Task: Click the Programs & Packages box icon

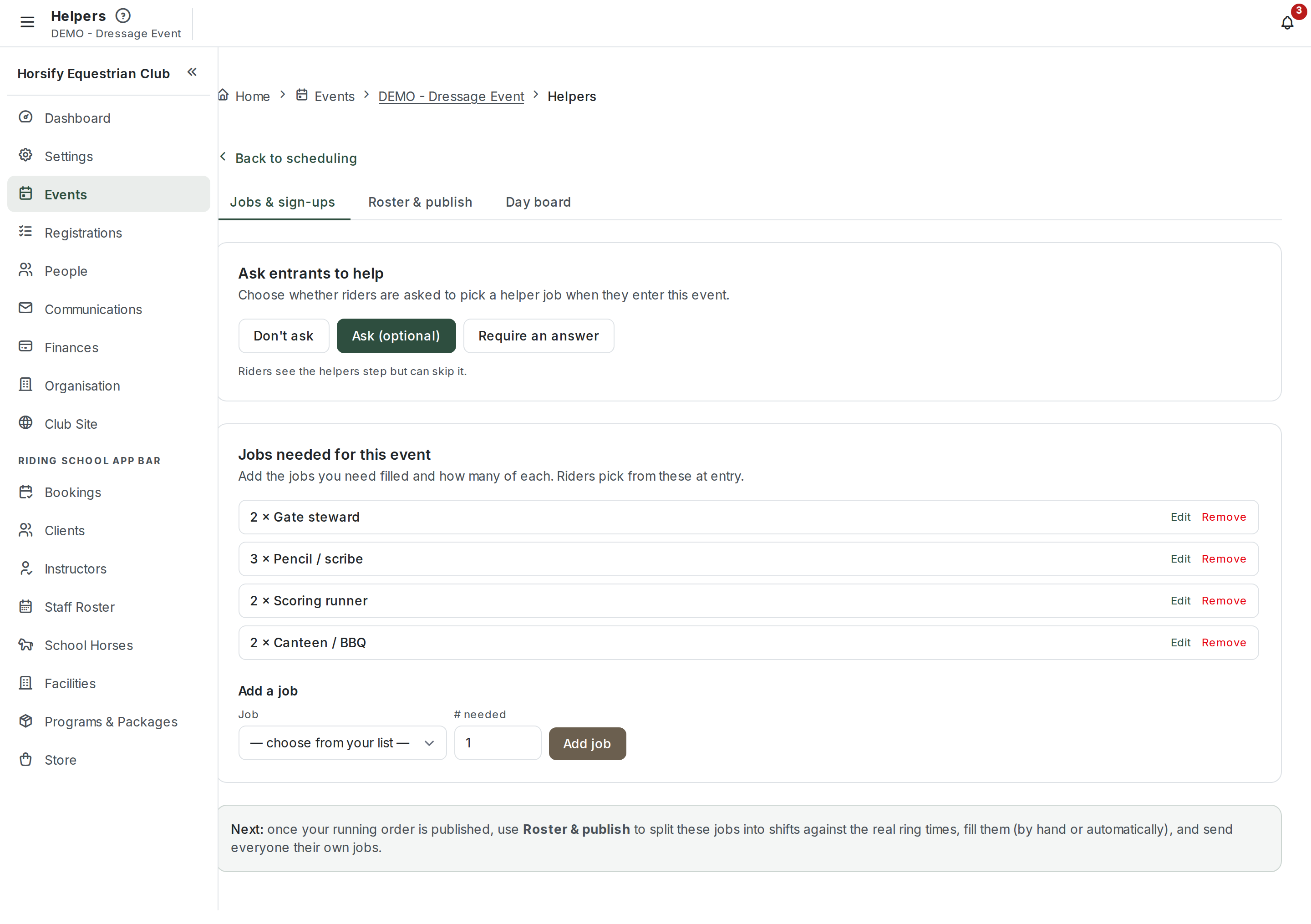Action: [x=25, y=721]
